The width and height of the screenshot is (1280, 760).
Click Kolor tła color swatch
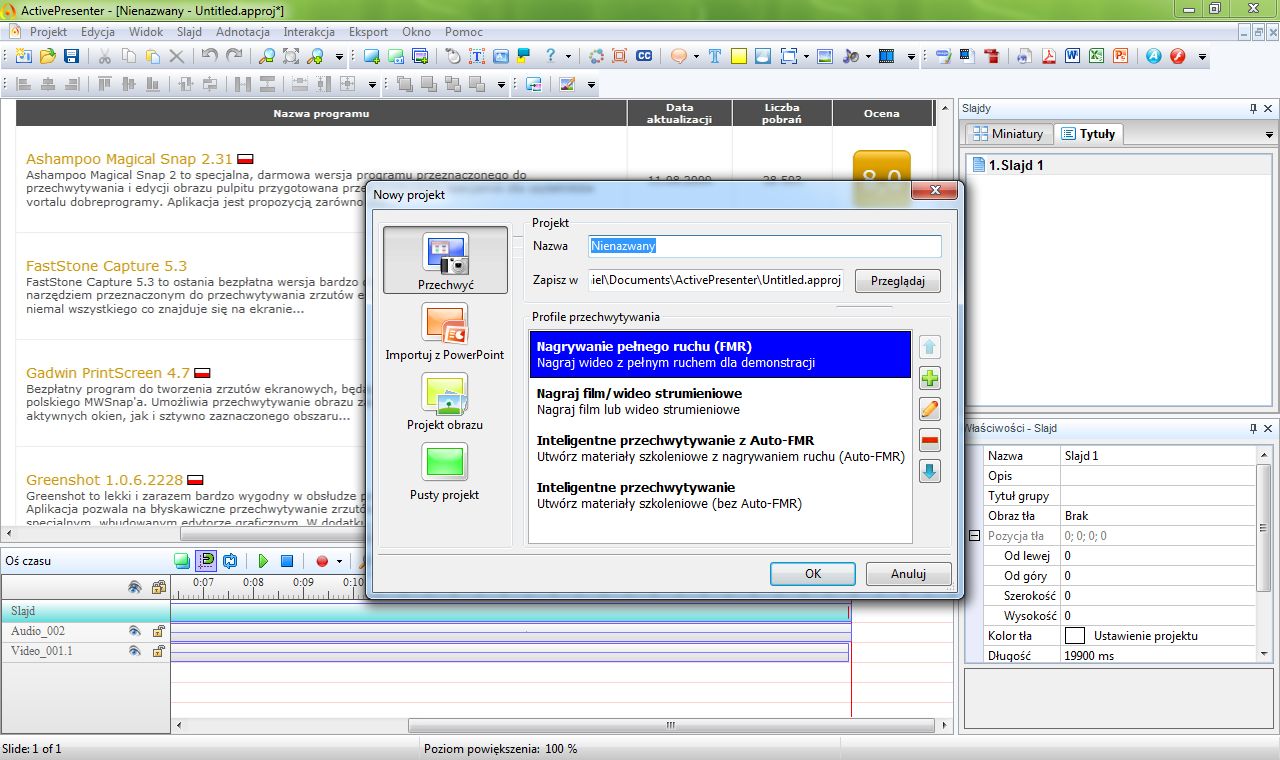pyautogui.click(x=1075, y=635)
